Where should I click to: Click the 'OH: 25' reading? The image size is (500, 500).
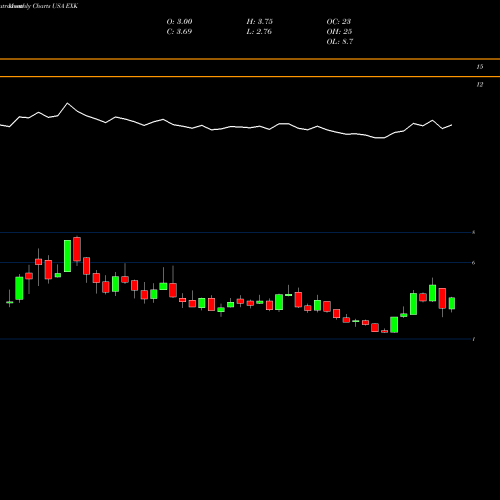point(339,32)
